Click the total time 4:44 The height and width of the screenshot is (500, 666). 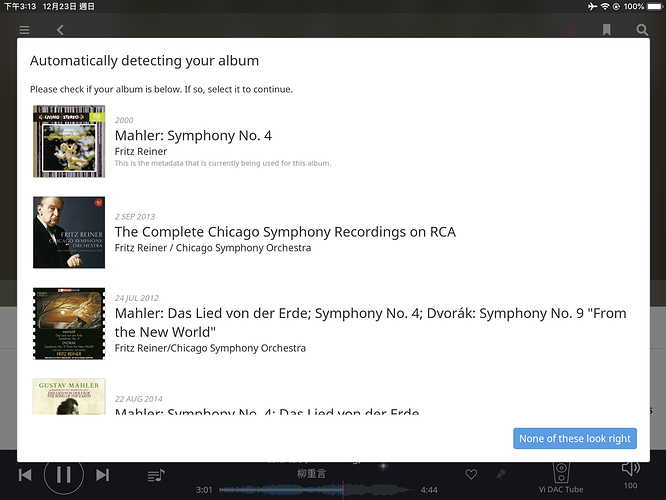point(429,490)
